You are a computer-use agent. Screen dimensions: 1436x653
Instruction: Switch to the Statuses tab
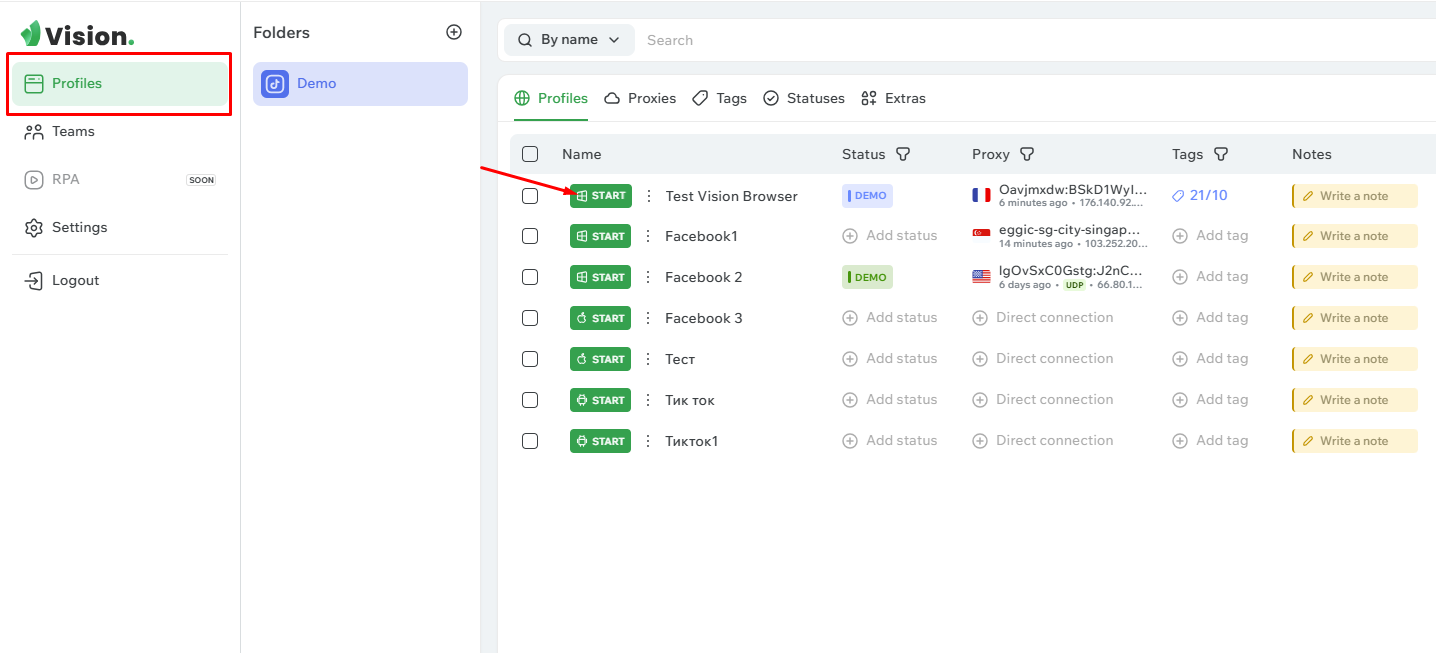804,98
